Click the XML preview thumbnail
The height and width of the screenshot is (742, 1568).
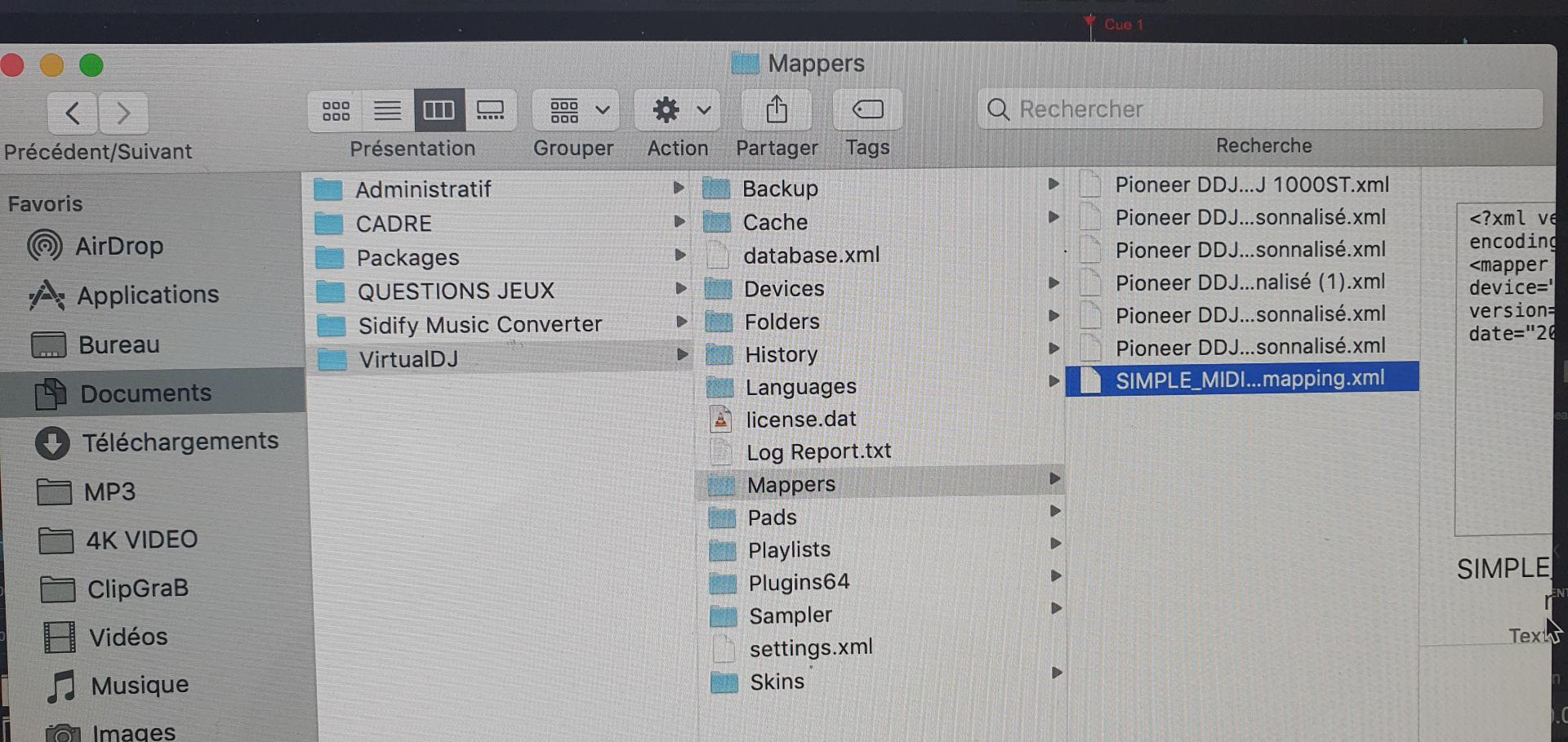pos(1507,369)
